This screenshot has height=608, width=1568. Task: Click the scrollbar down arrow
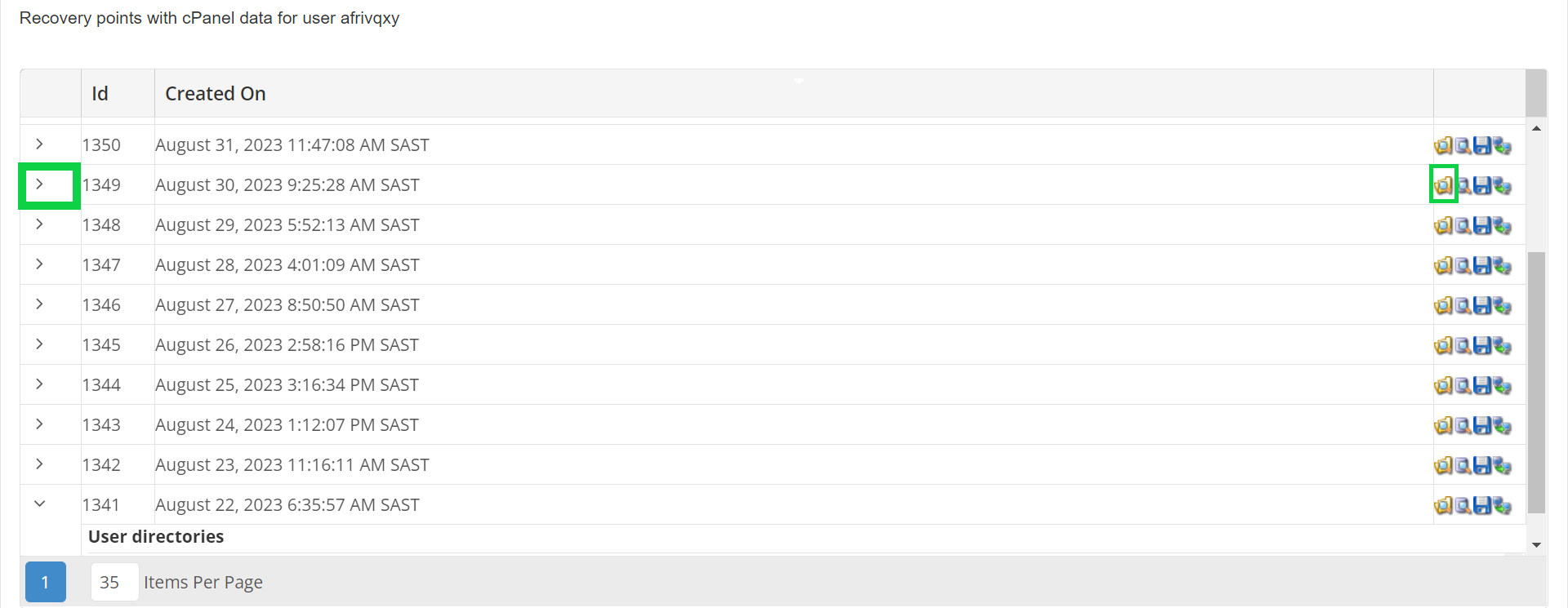(1536, 545)
